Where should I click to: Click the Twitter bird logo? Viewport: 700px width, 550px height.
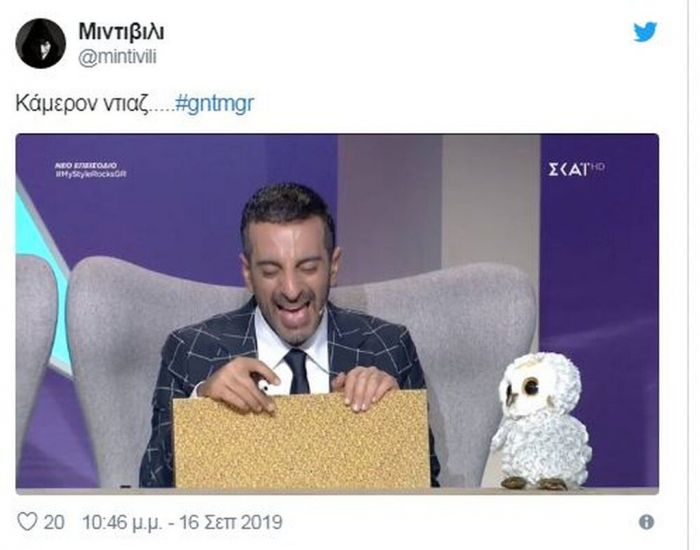point(645,32)
